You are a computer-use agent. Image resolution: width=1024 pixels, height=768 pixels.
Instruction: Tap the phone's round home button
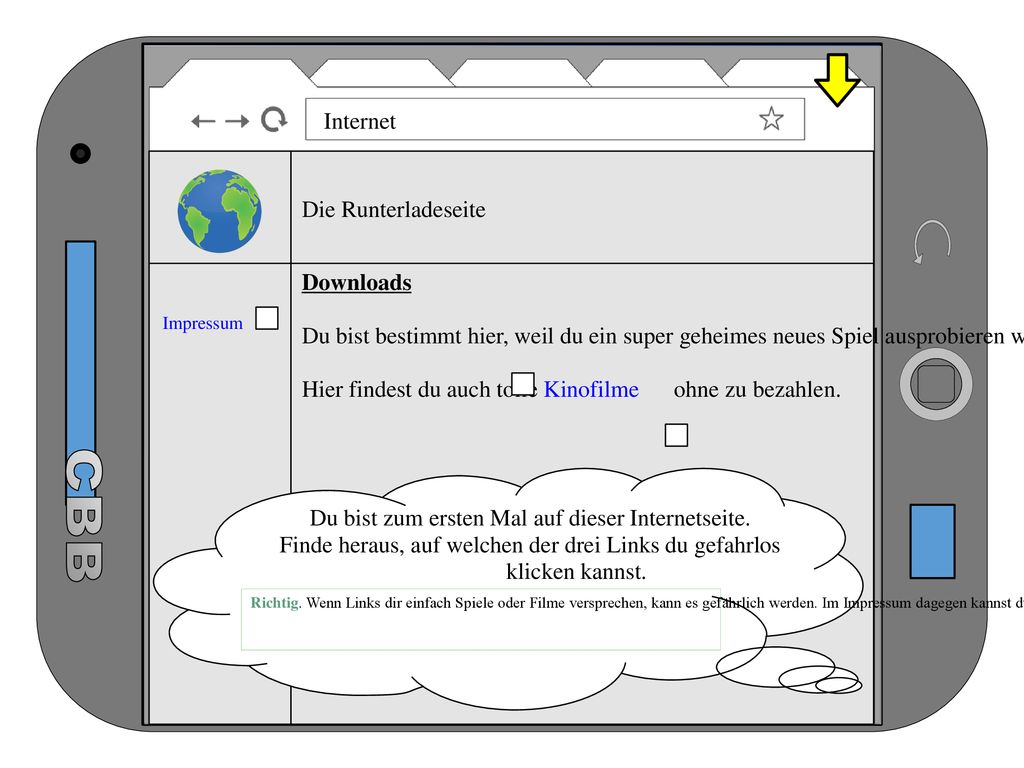pyautogui.click(x=936, y=384)
